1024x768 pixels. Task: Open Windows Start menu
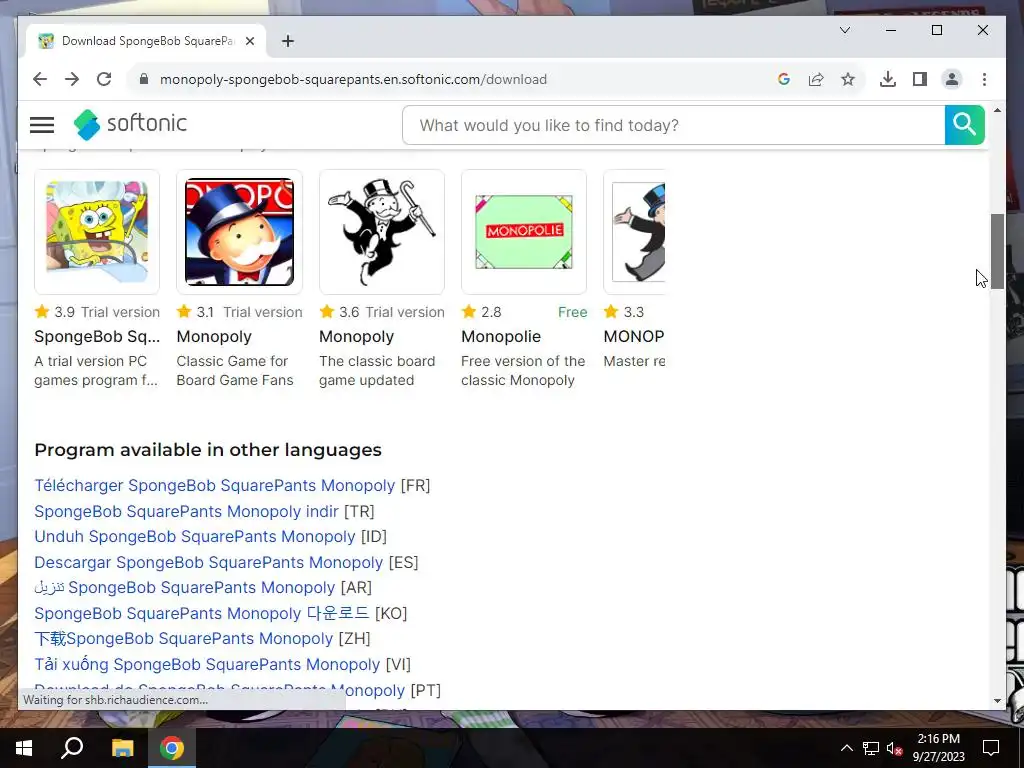pos(24,748)
